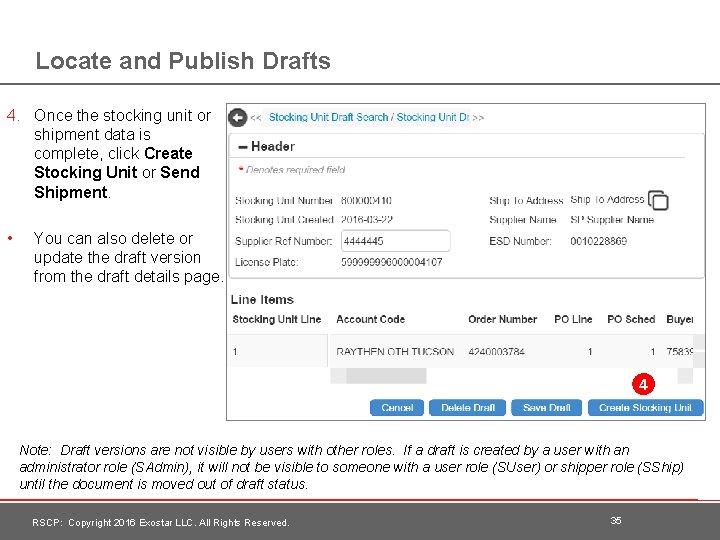Click the copy Ship To Address icon
The width and height of the screenshot is (720, 540).
point(658,200)
